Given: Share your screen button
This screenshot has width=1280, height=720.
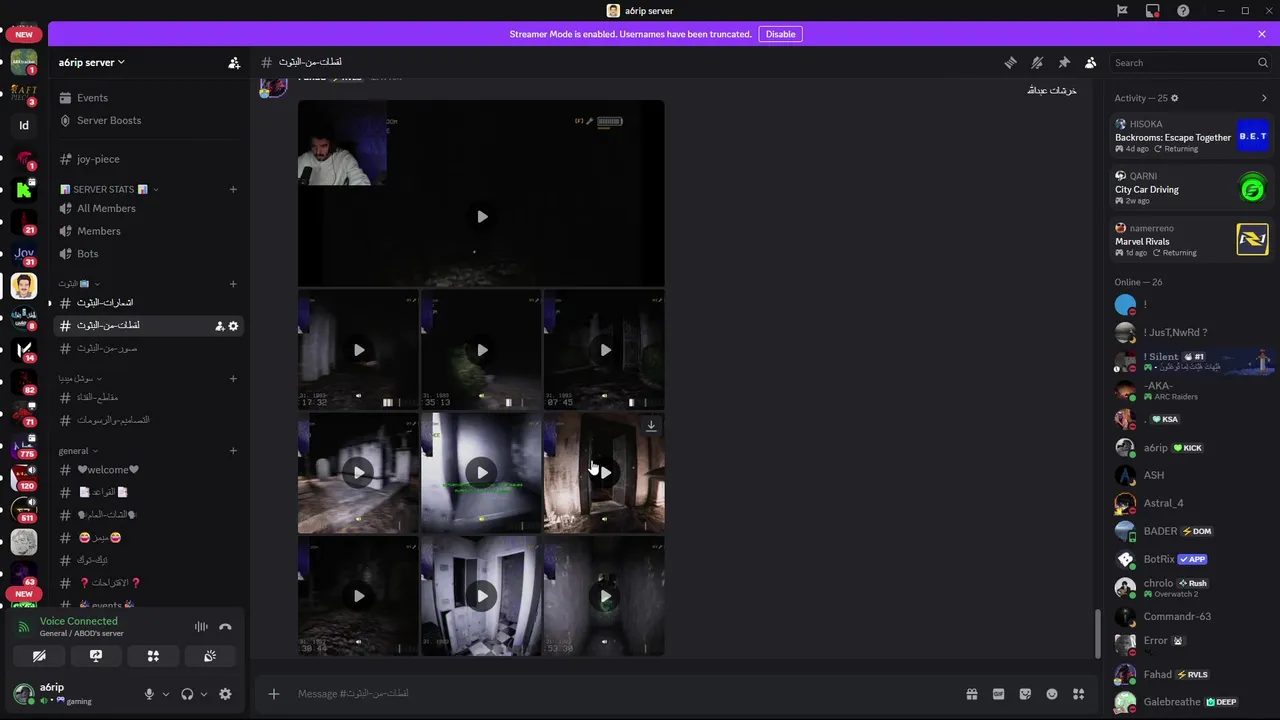Looking at the screenshot, I should point(96,656).
